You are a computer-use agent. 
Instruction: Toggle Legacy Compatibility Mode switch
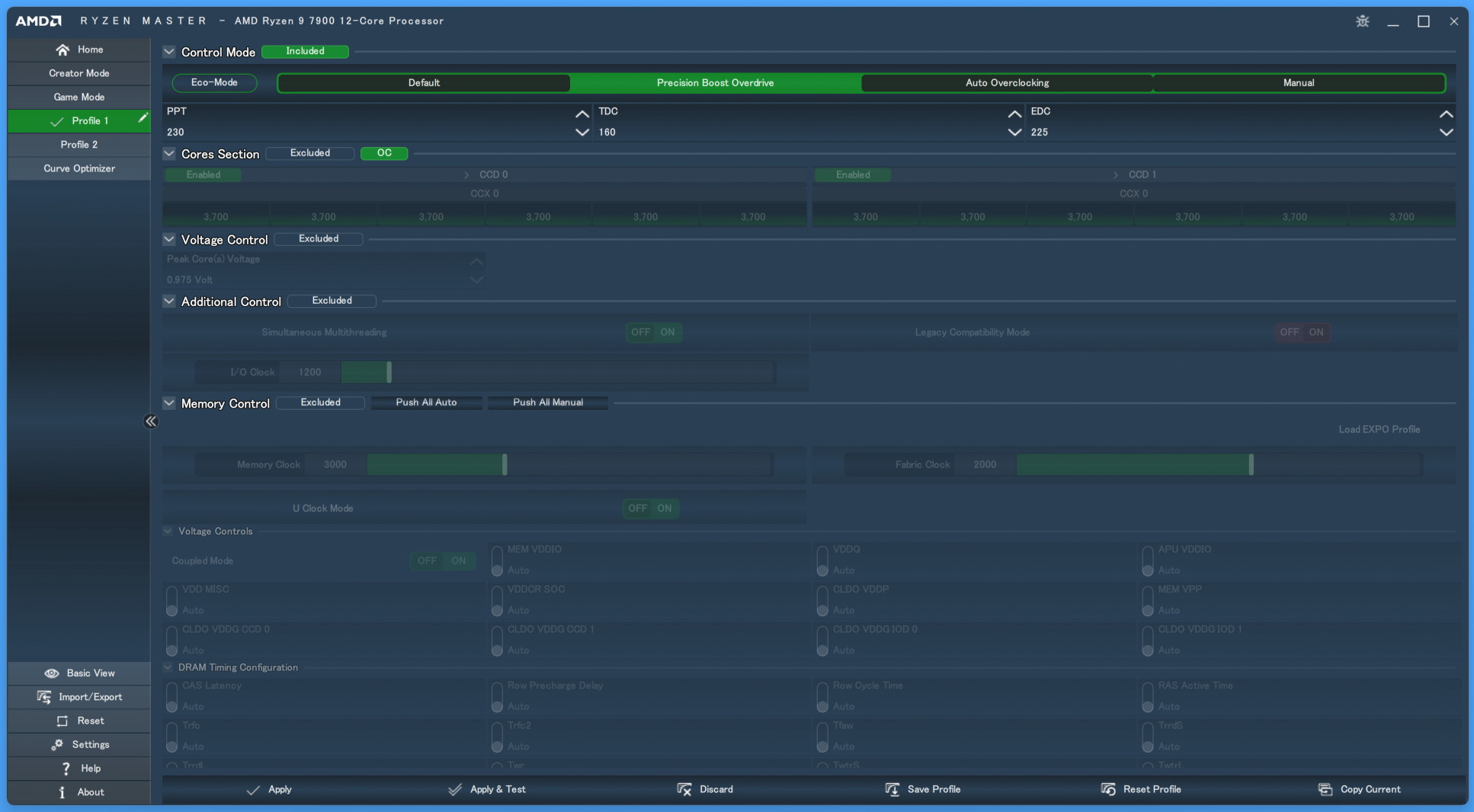click(x=1303, y=332)
